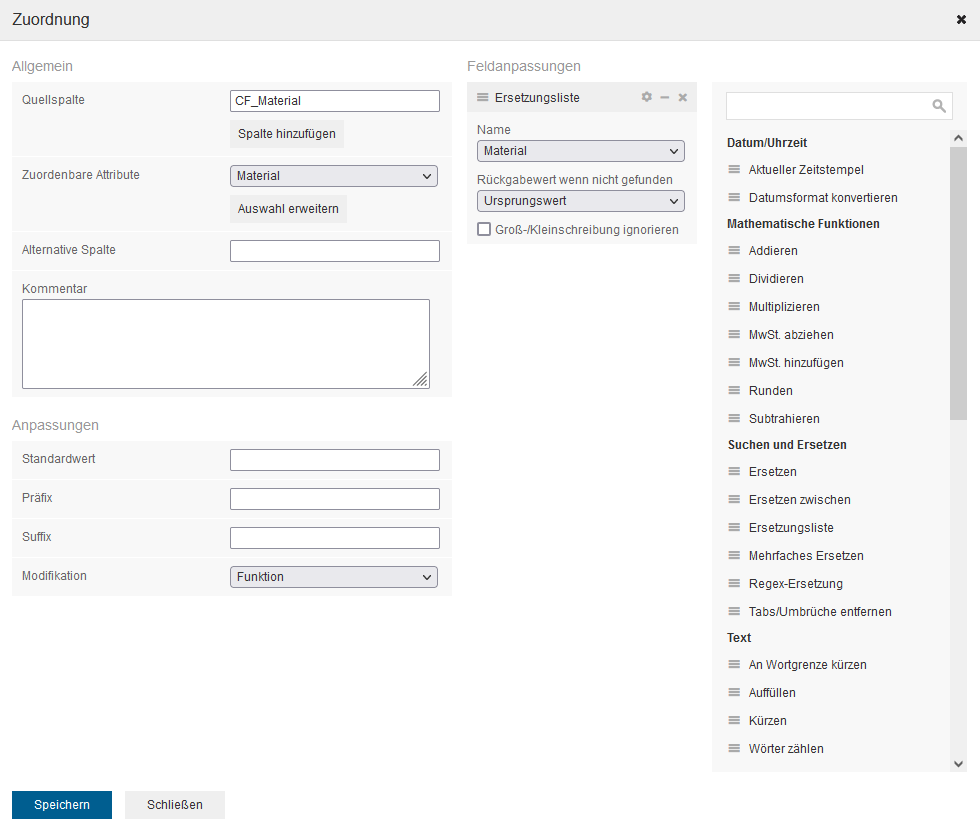980x828 pixels.
Task: Click handle icon beside MwSt. abziehen
Action: 734,335
